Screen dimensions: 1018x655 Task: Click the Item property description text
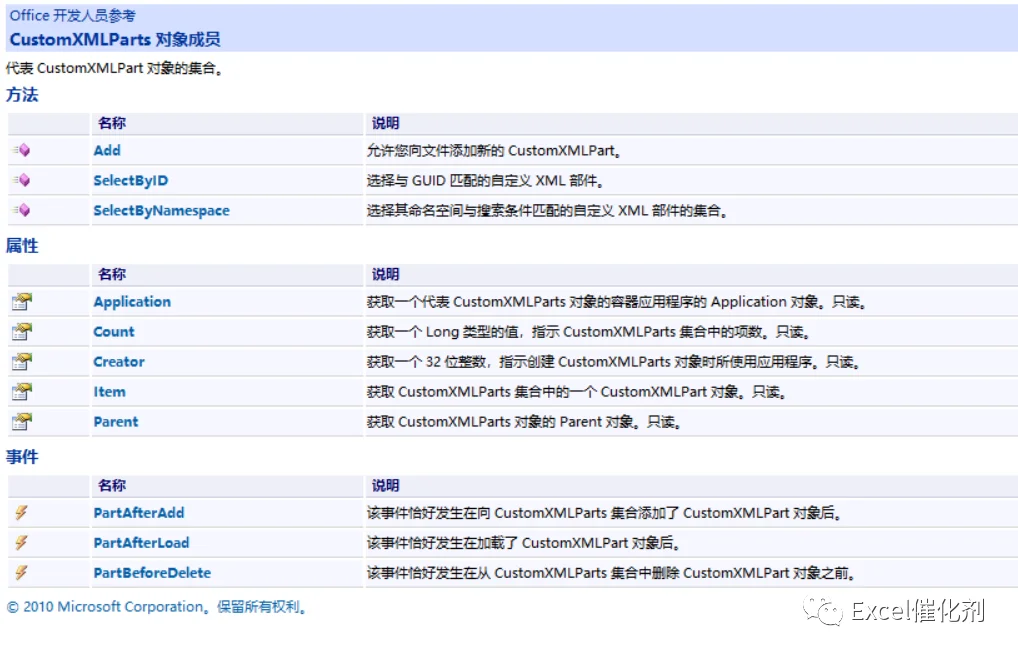coord(577,391)
